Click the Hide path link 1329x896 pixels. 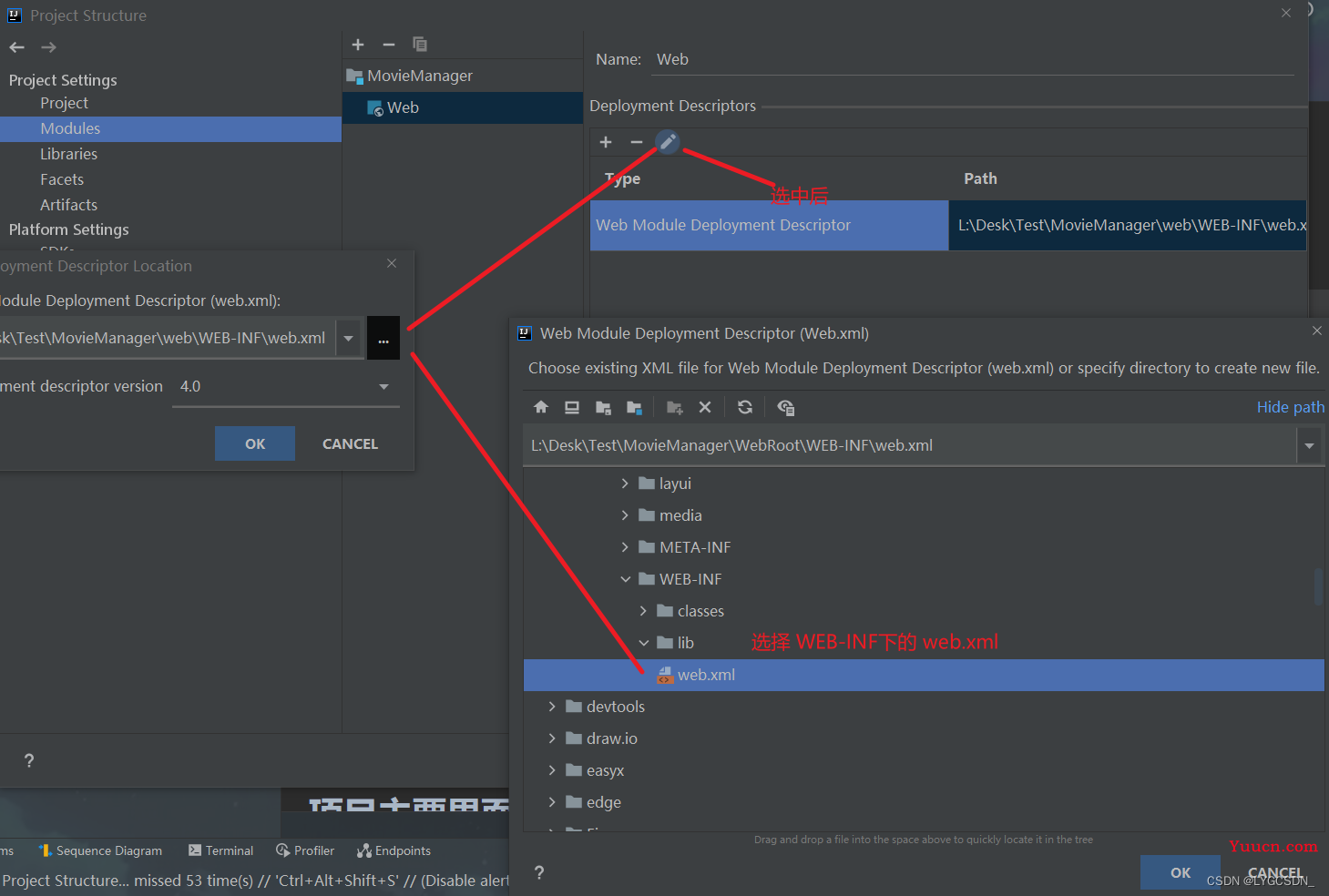(1290, 407)
